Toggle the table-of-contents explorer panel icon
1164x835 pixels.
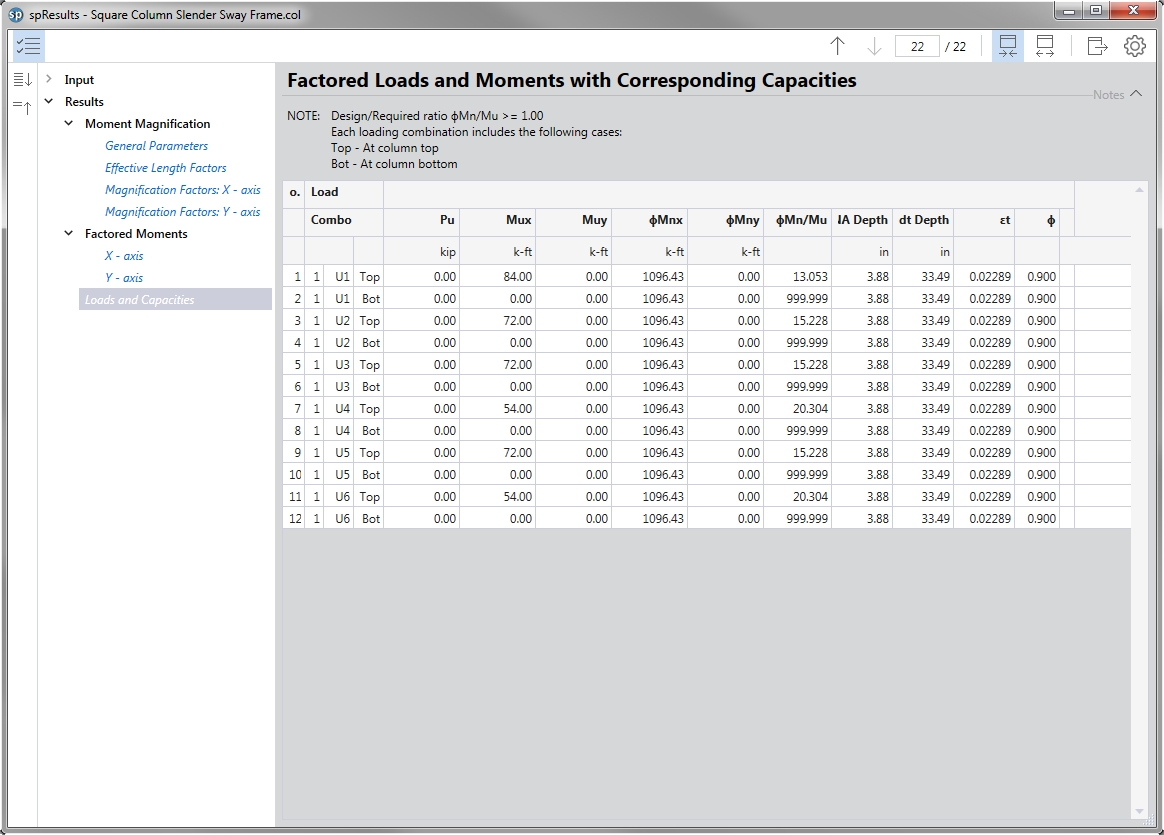click(x=28, y=46)
